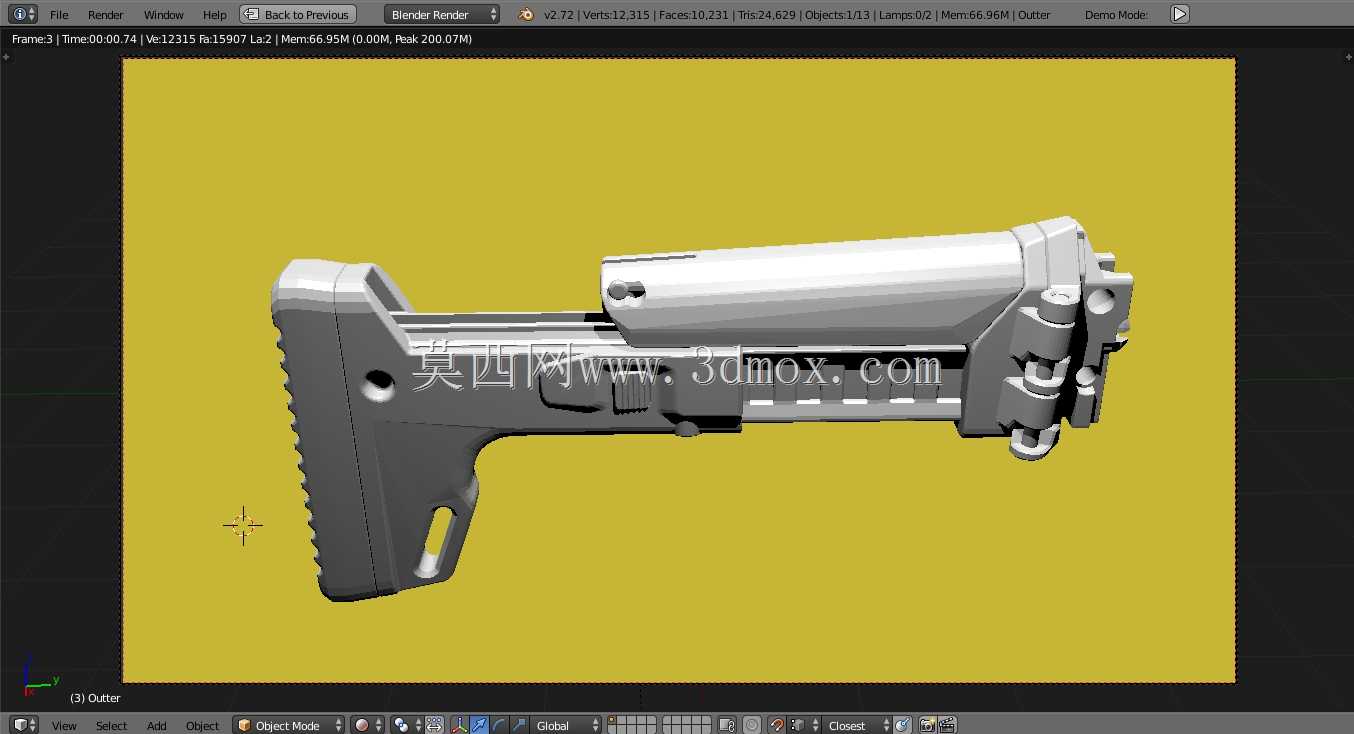This screenshot has height=734, width=1354.
Task: Select the rotate manipulator arc icon
Action: point(499,725)
